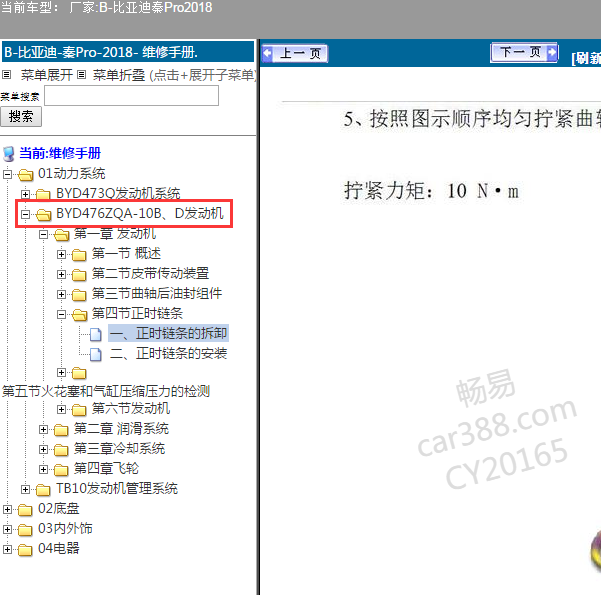Click the 正时链条的拆卸 page icon
The image size is (601, 595).
coord(96,335)
